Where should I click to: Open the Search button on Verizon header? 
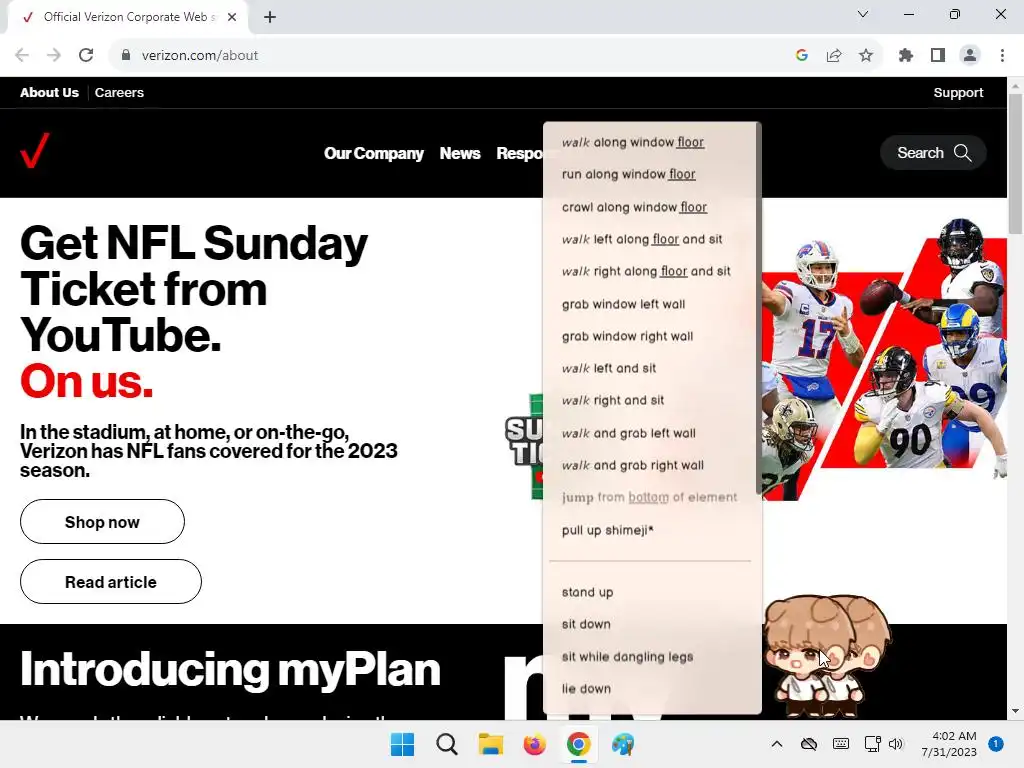pyautogui.click(x=933, y=153)
